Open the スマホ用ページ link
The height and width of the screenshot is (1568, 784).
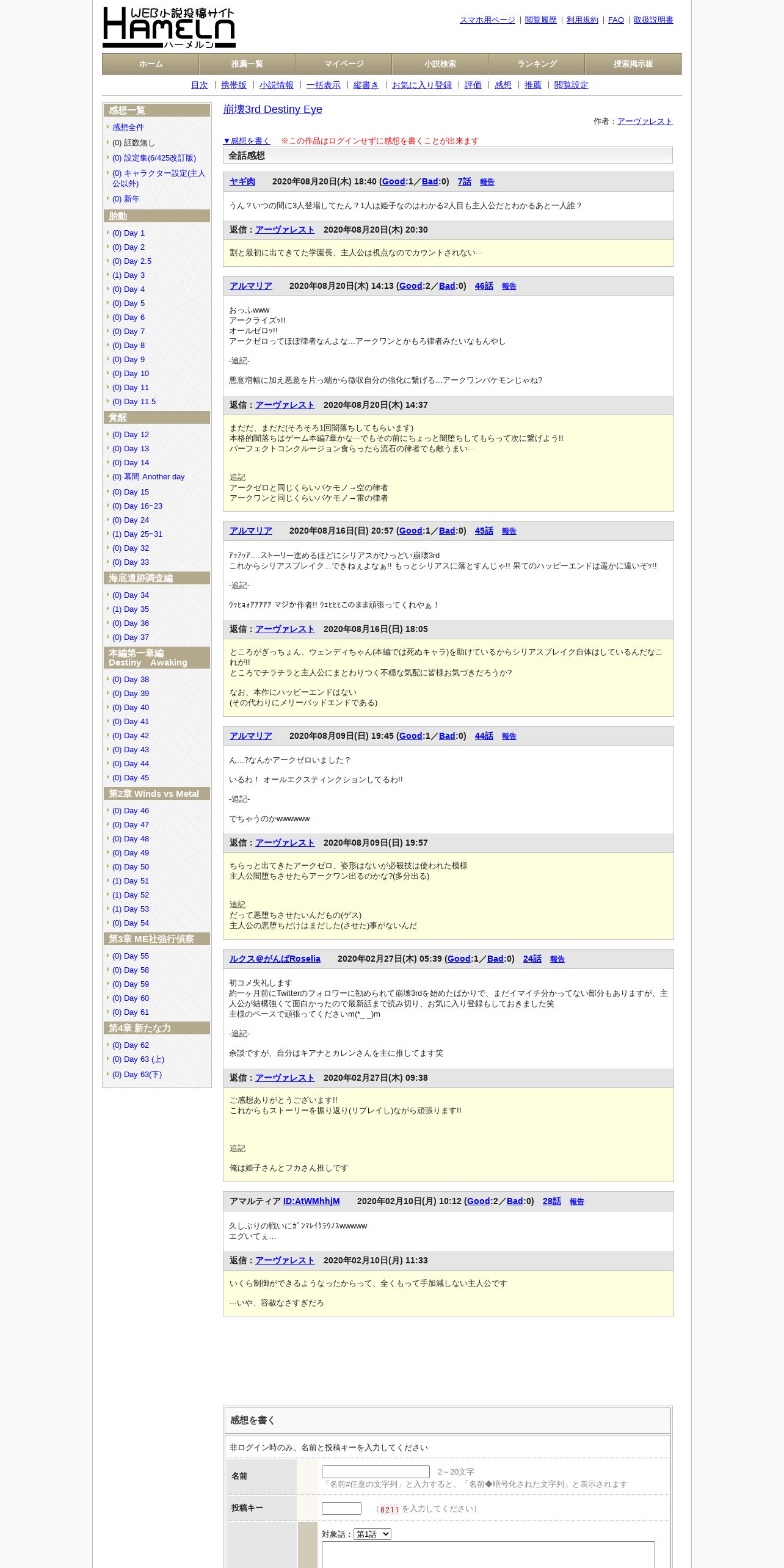pyautogui.click(x=487, y=20)
